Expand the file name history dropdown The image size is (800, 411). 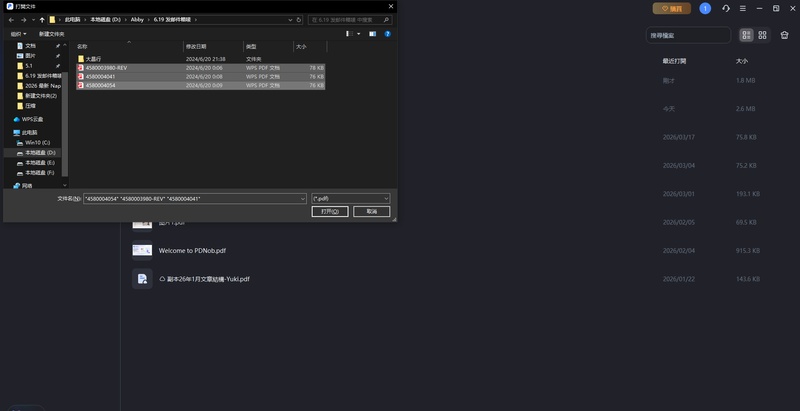[x=302, y=199]
